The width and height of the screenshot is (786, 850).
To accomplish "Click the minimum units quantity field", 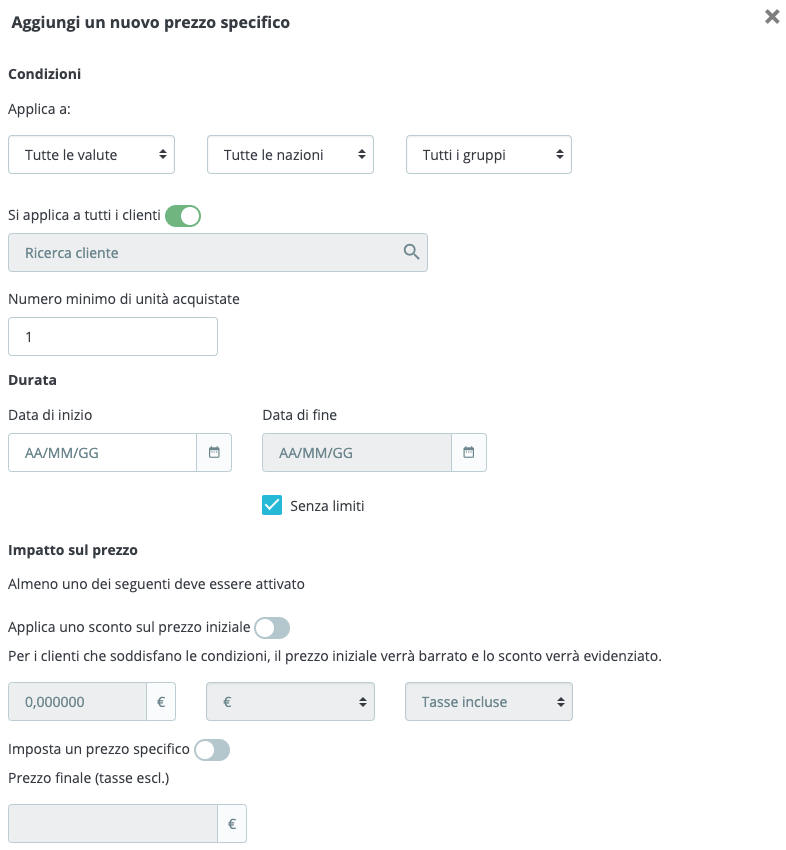I will 113,337.
